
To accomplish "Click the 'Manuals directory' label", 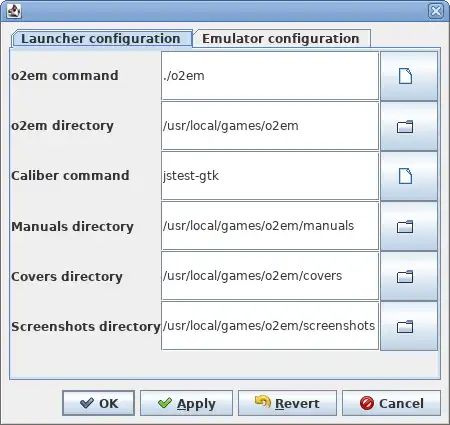I will pos(72,227).
